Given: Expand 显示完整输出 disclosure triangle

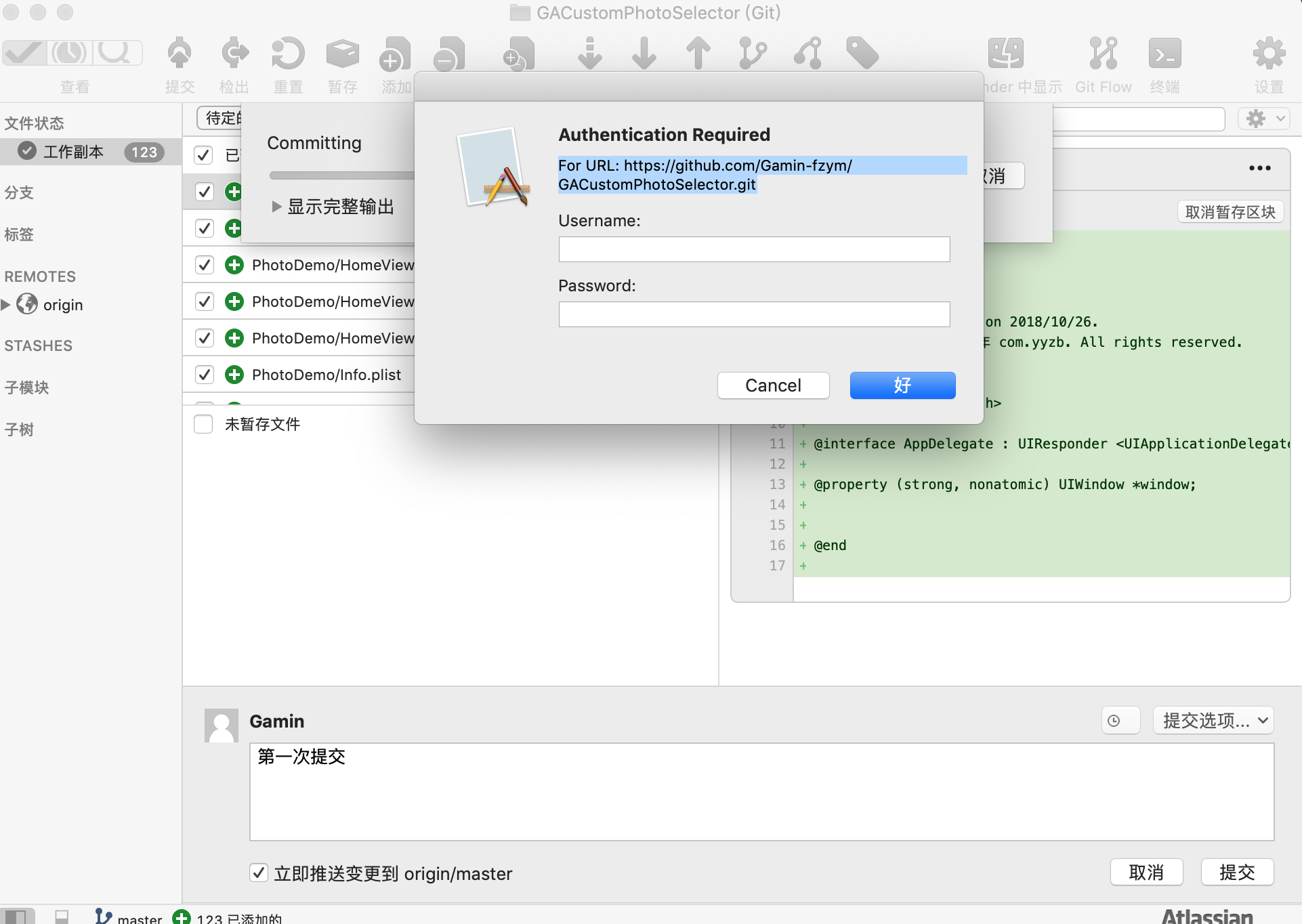Looking at the screenshot, I should (276, 207).
